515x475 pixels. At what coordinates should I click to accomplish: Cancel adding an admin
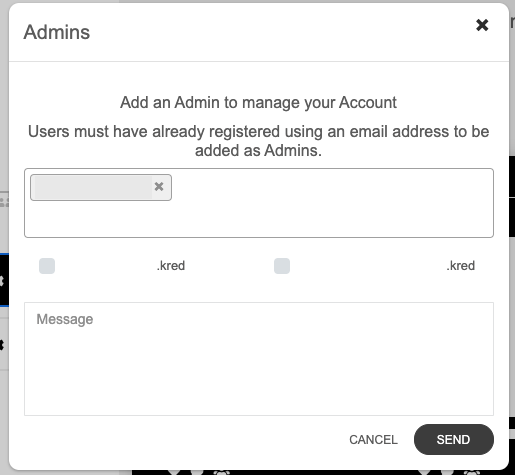click(x=373, y=440)
